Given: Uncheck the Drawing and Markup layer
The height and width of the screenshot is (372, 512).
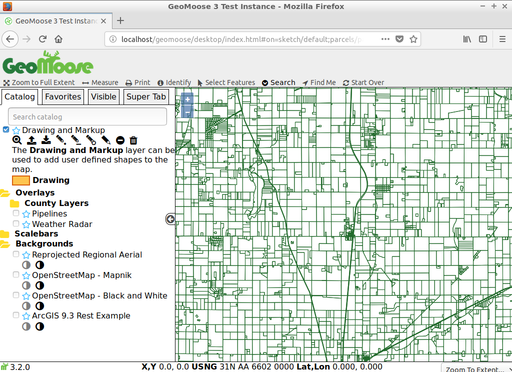Looking at the screenshot, I should [x=6, y=129].
